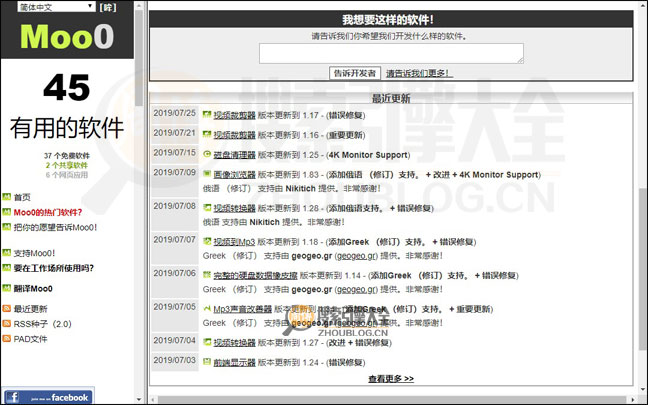
Task: Click the 磁盘清理器 icon
Action: [207, 154]
